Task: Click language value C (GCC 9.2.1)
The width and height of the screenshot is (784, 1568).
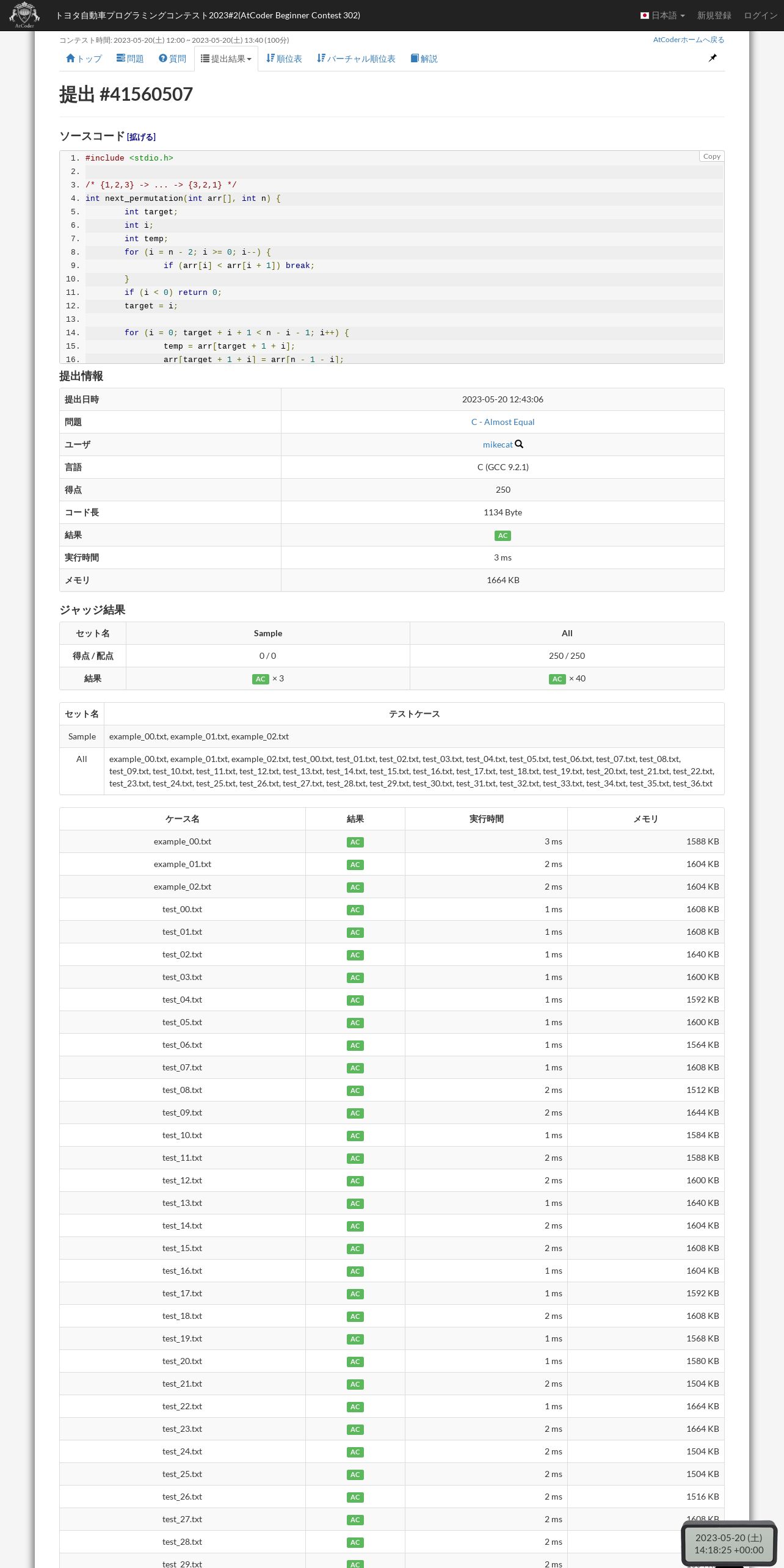Action: 503,467
